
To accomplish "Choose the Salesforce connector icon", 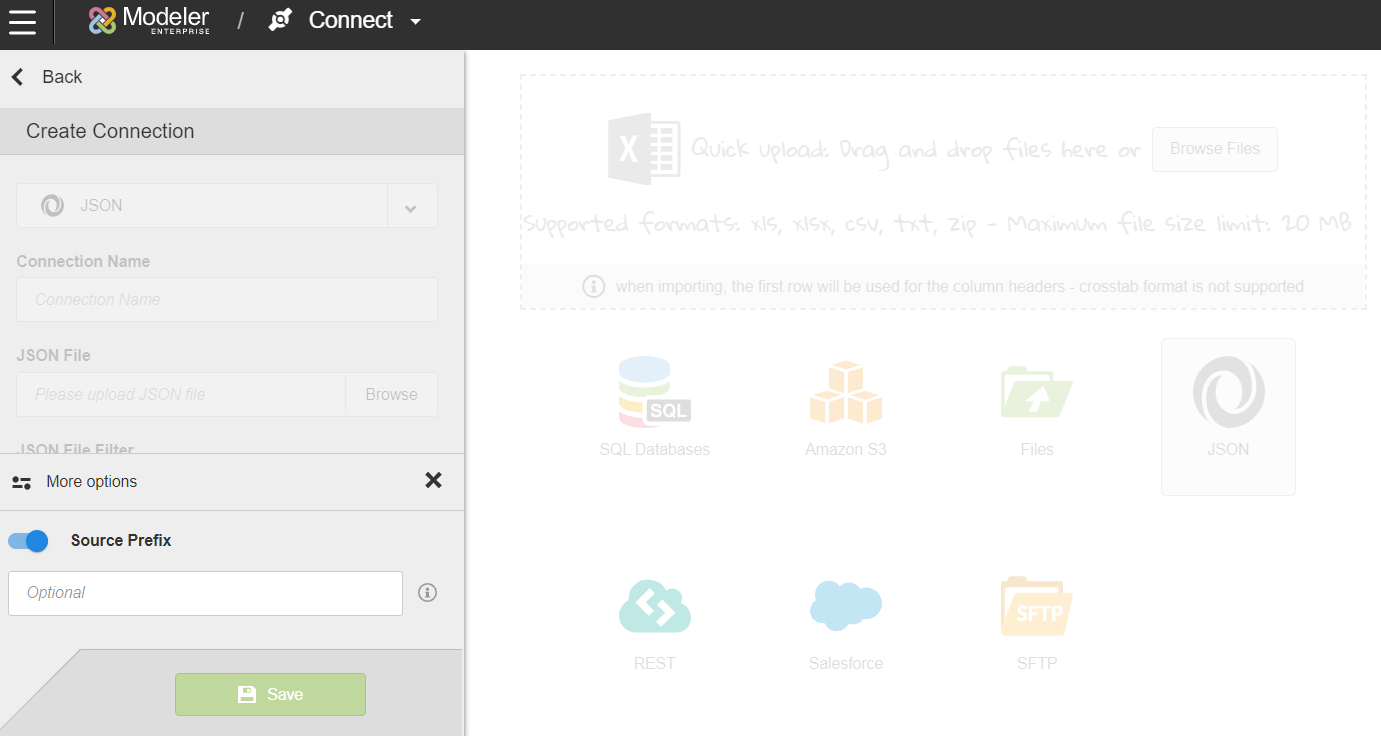I will click(x=846, y=606).
